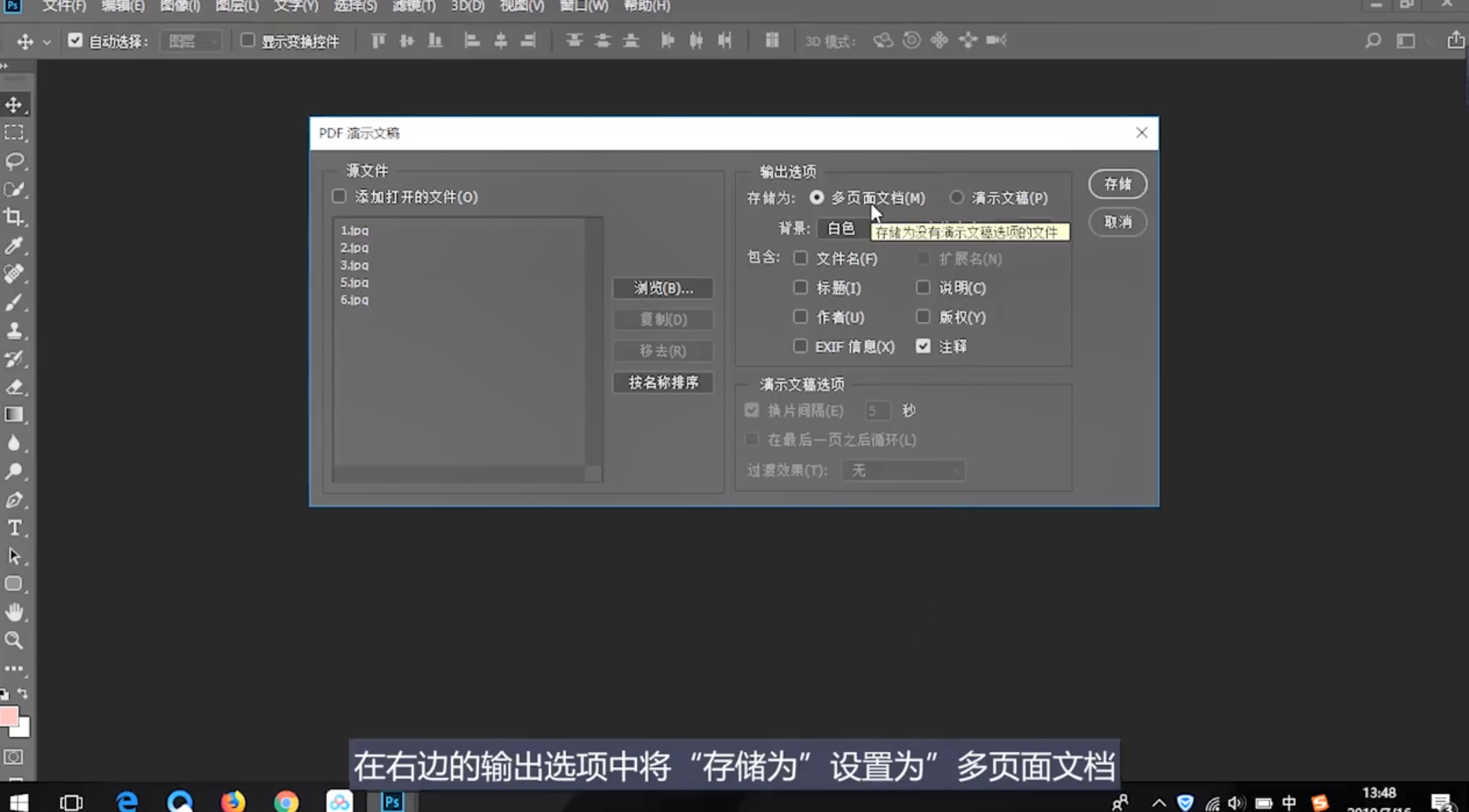Select the History Brush tool
The height and width of the screenshot is (812, 1469).
(14, 359)
